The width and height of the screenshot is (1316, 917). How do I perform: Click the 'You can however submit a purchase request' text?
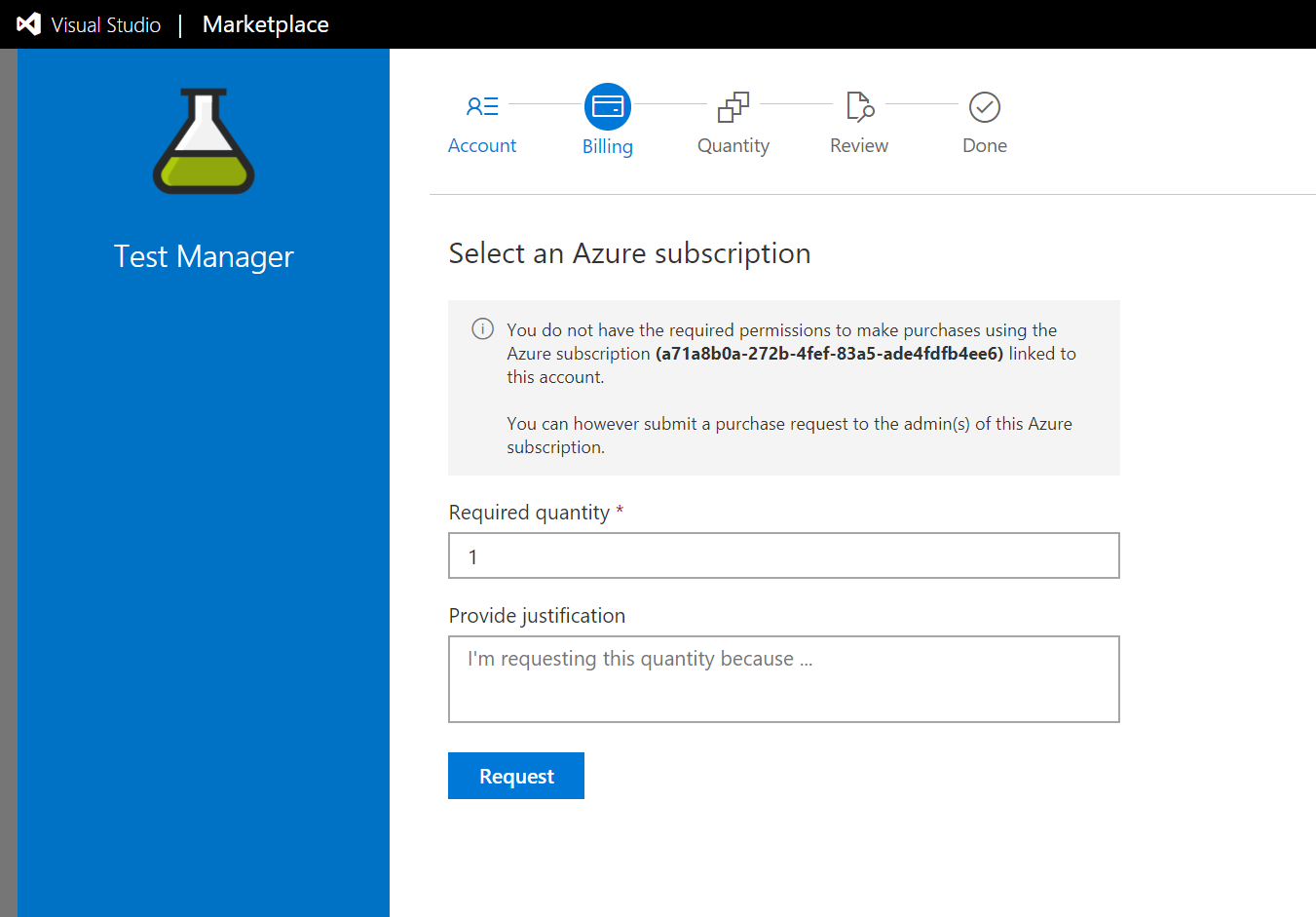coord(789,436)
